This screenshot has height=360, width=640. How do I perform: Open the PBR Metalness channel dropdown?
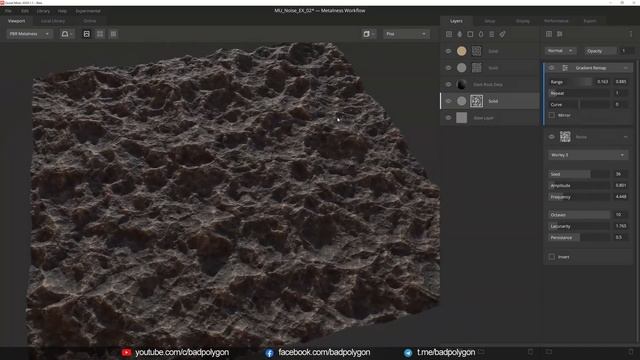tap(29, 34)
